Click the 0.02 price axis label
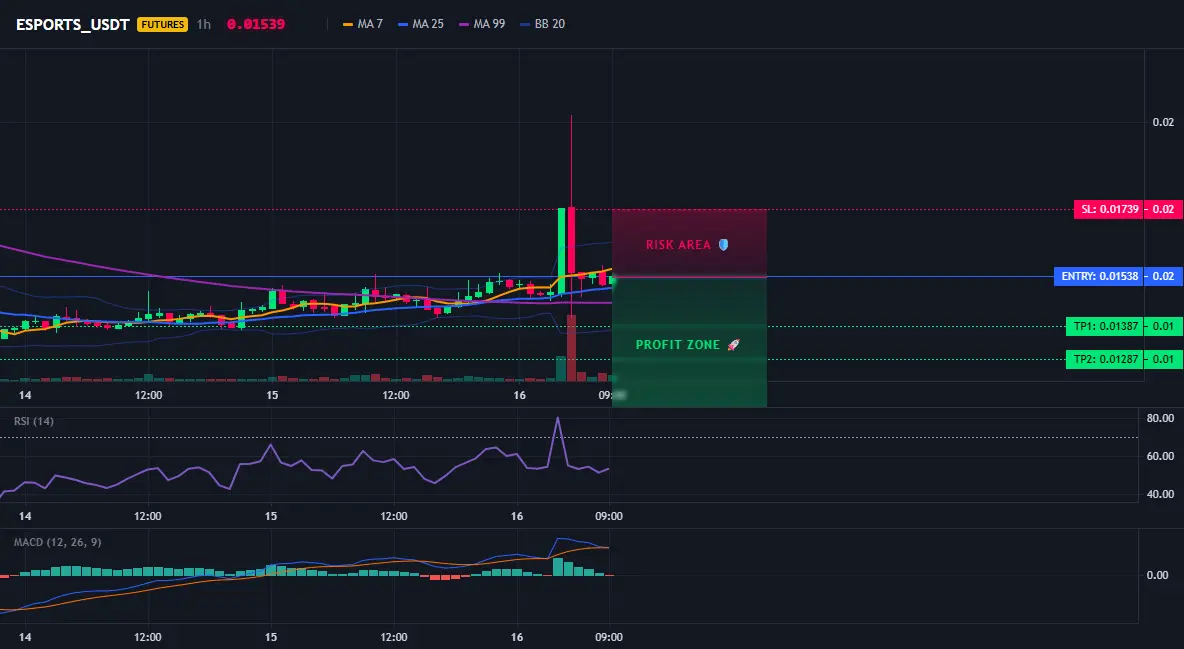 tap(1164, 122)
